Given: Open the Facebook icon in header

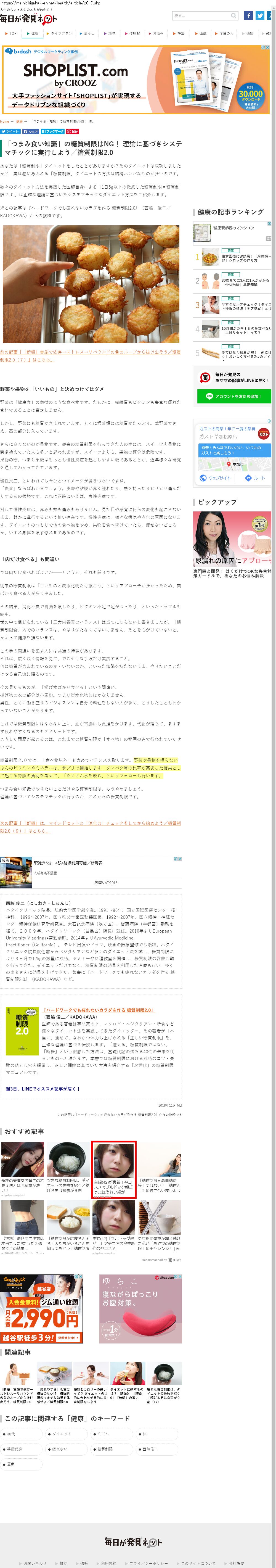Looking at the screenshot, I should point(248,16).
